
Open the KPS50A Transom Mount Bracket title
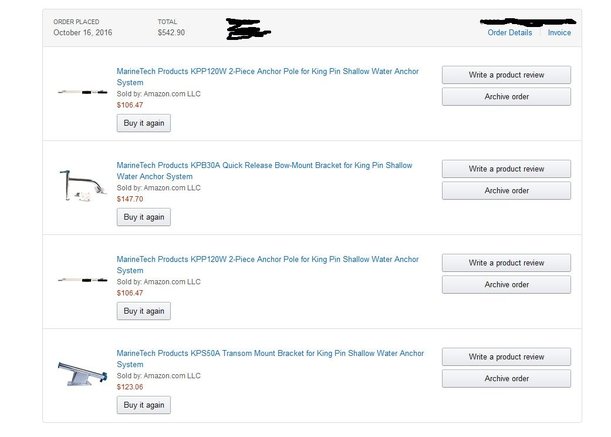(x=270, y=359)
